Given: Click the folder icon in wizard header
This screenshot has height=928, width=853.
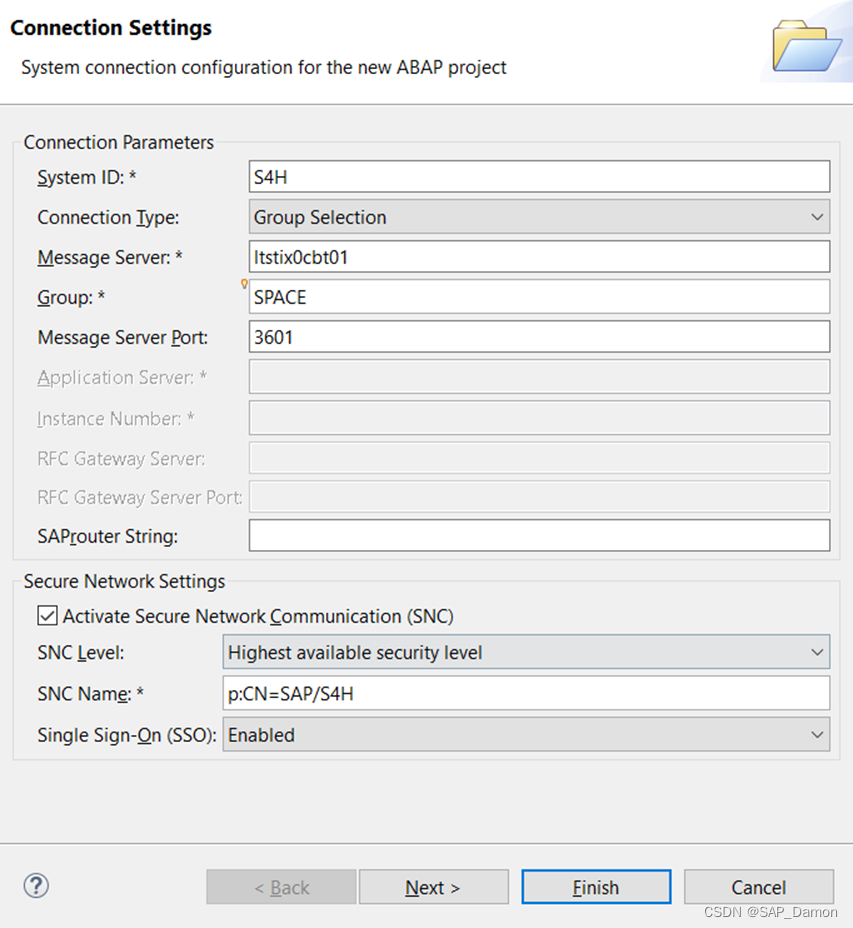Looking at the screenshot, I should (x=807, y=46).
